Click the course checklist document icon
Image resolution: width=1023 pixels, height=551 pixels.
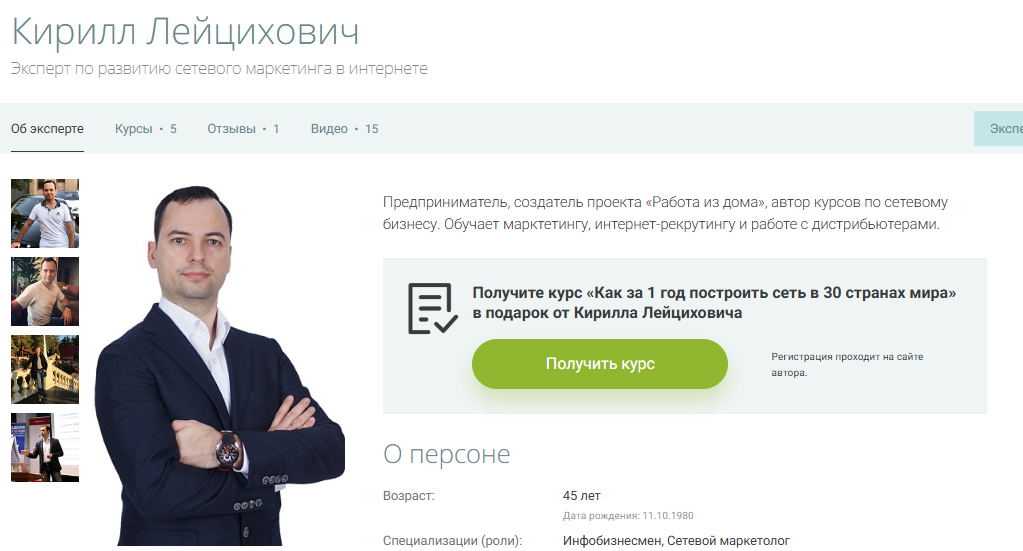[x=432, y=308]
